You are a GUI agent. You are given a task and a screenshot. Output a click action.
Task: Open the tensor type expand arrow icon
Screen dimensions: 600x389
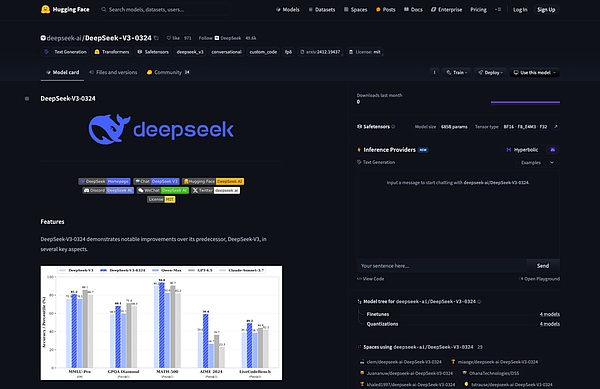click(555, 127)
